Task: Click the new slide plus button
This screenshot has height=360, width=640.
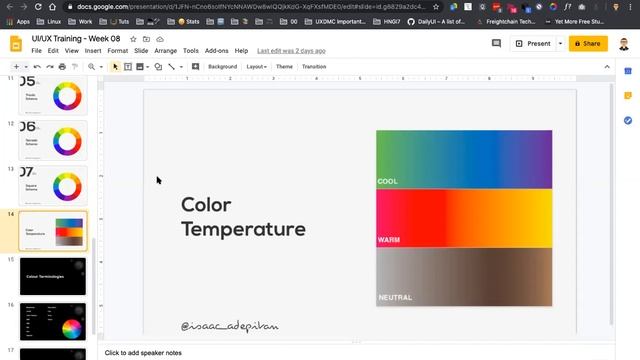Action: tap(16, 67)
